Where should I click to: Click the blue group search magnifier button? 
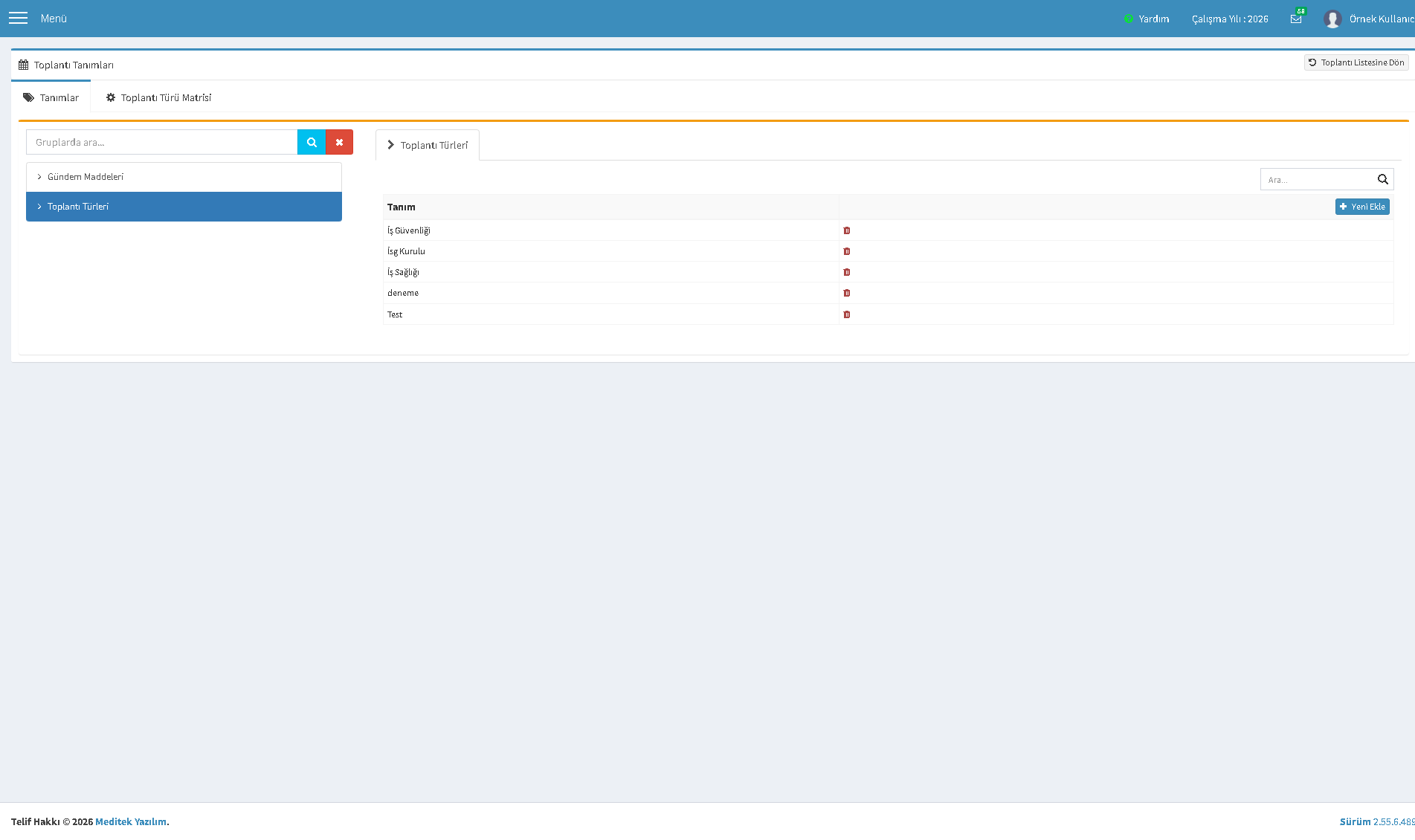[x=312, y=142]
